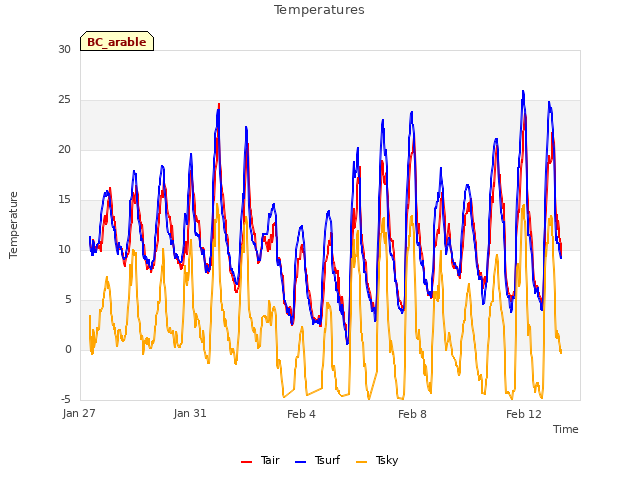Click the orange Tsky legend swatch
Image resolution: width=640 pixels, height=480 pixels.
362,462
